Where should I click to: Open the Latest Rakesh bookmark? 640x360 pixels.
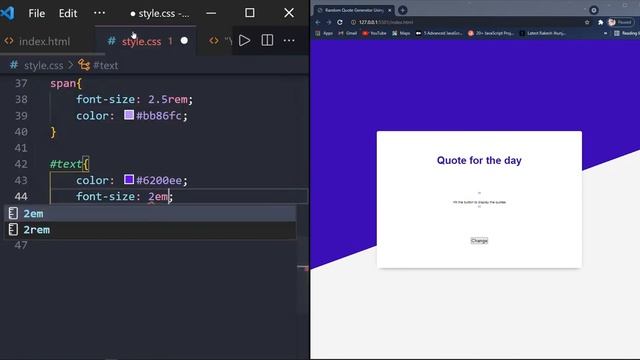[542, 33]
